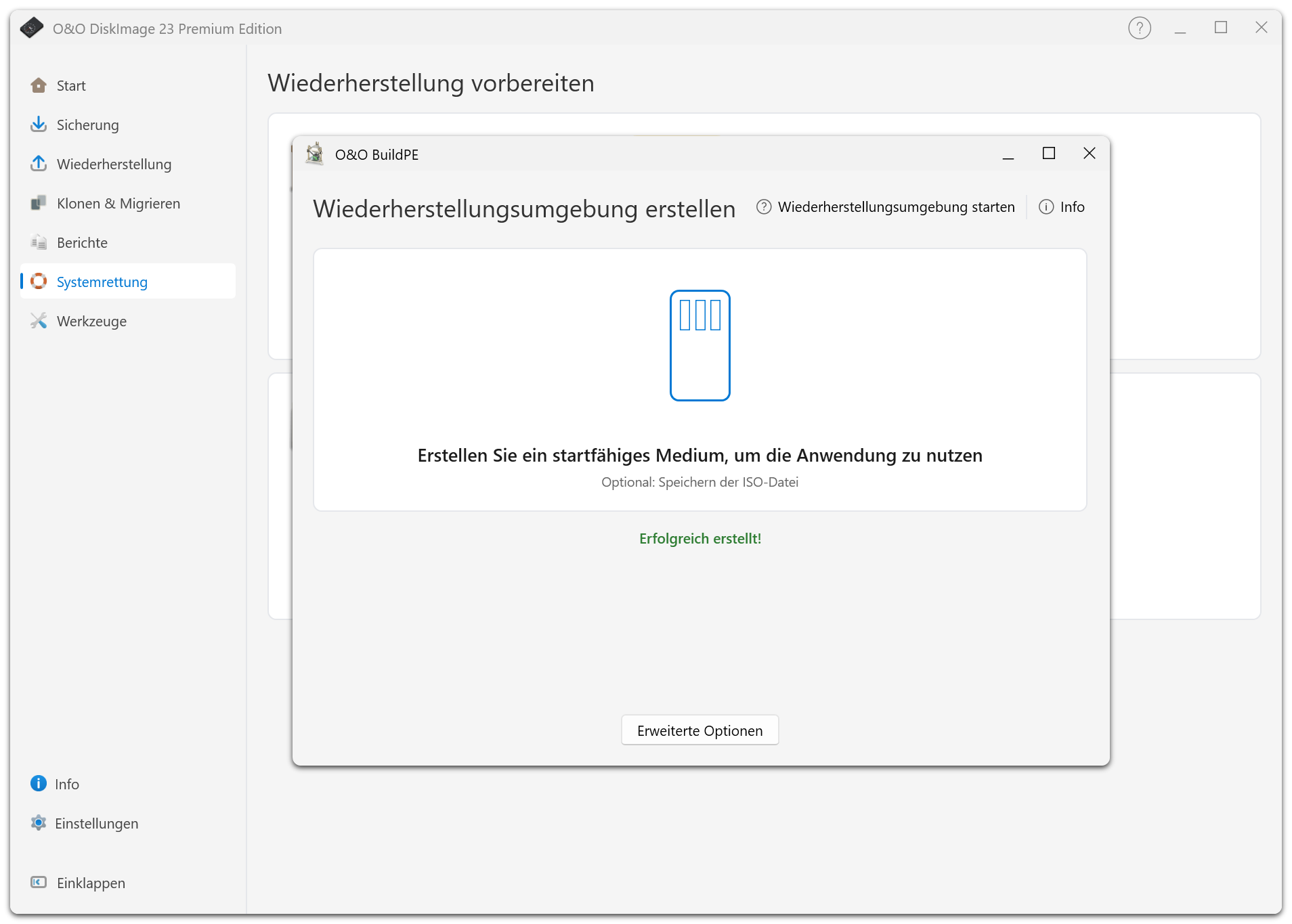Click Erstellen Sie ein startfähiges Medium card

[700, 380]
